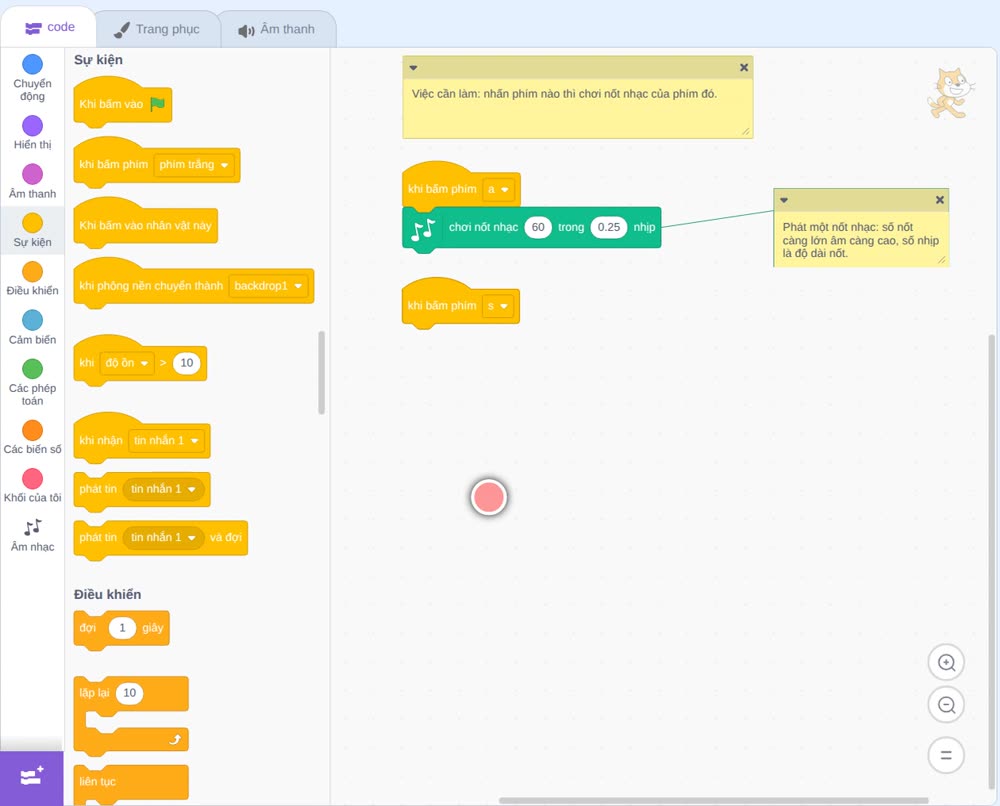Open the 'độ ồn' sensor dropdown
1000x806 pixels.
coord(127,363)
